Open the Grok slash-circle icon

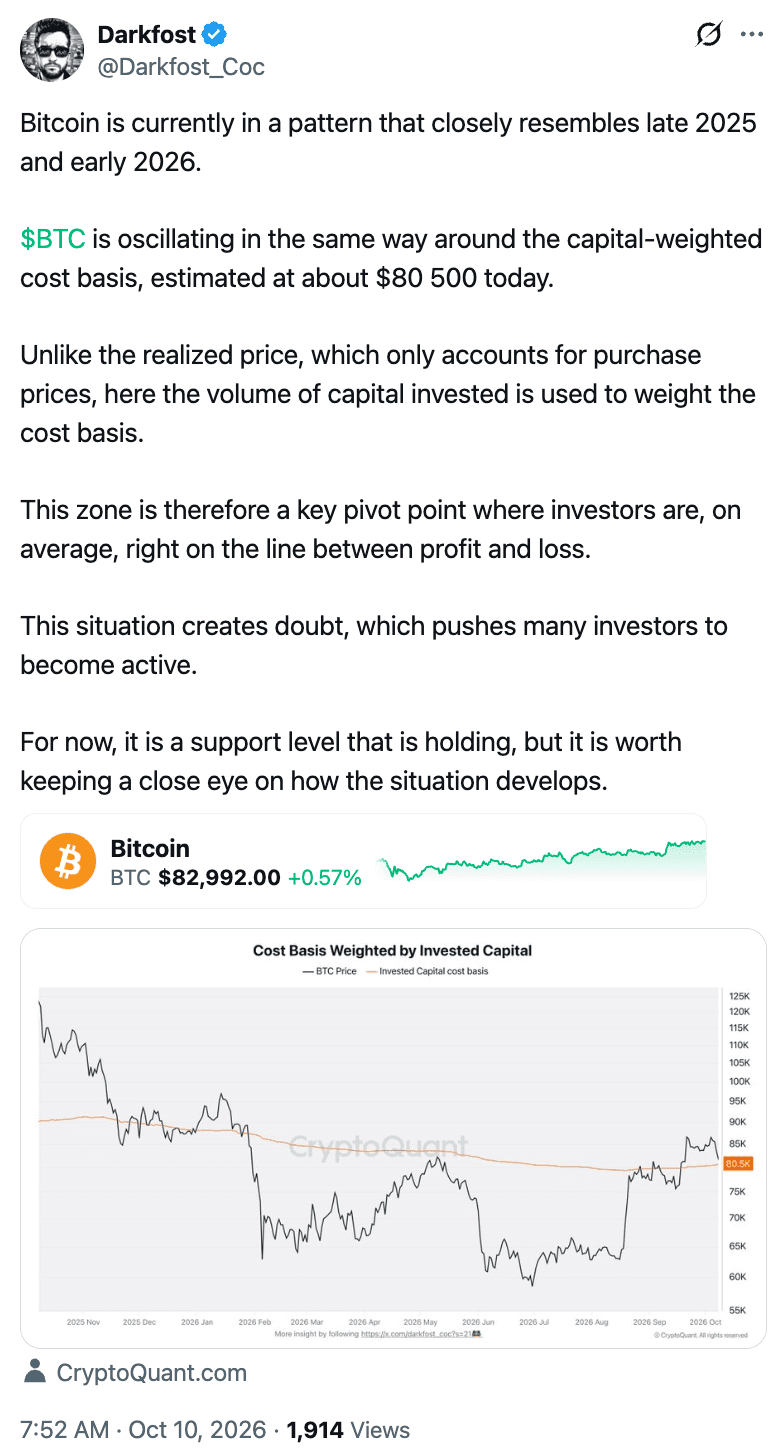point(708,35)
